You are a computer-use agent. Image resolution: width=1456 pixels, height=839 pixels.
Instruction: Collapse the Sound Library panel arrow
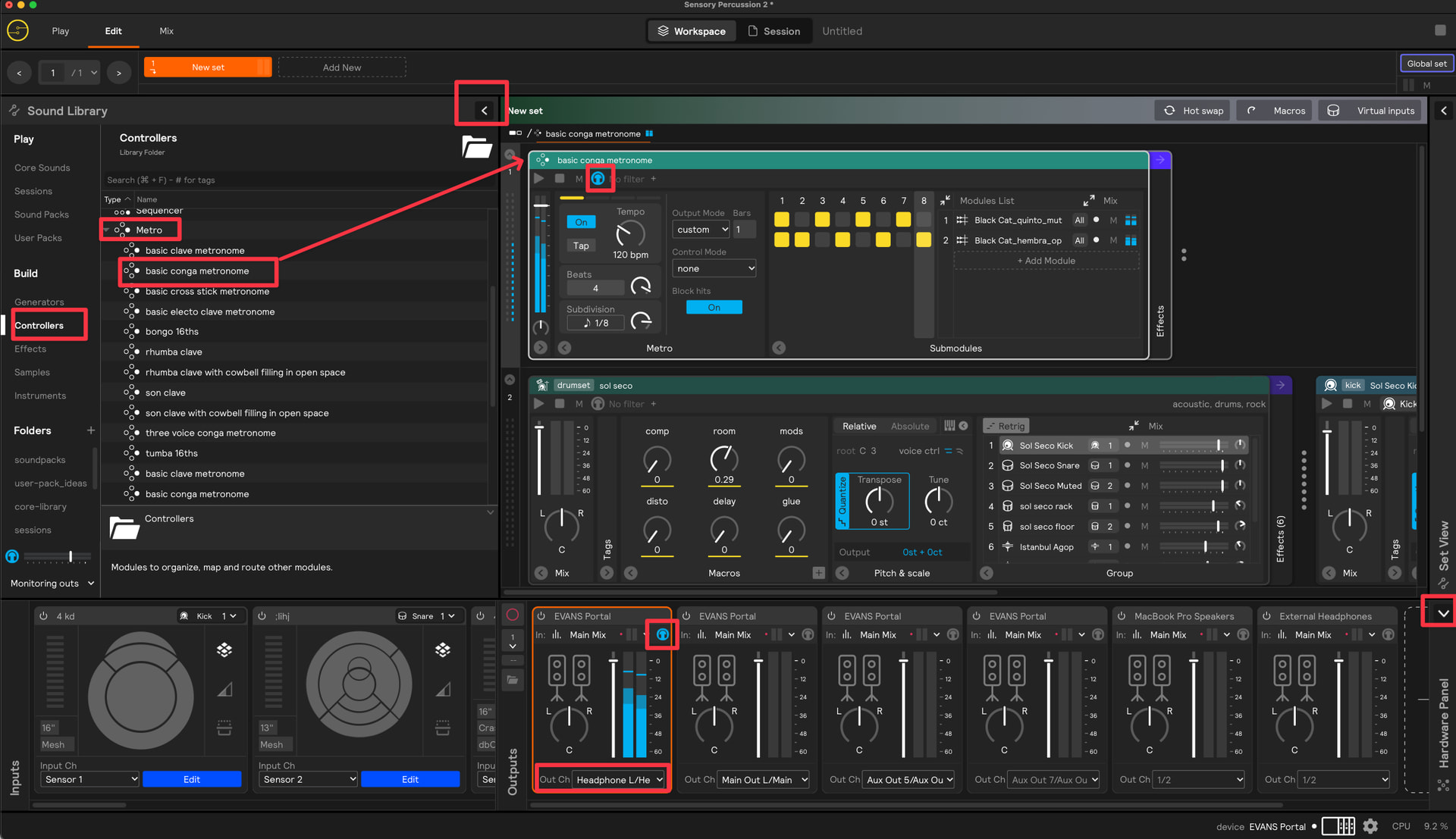point(484,111)
